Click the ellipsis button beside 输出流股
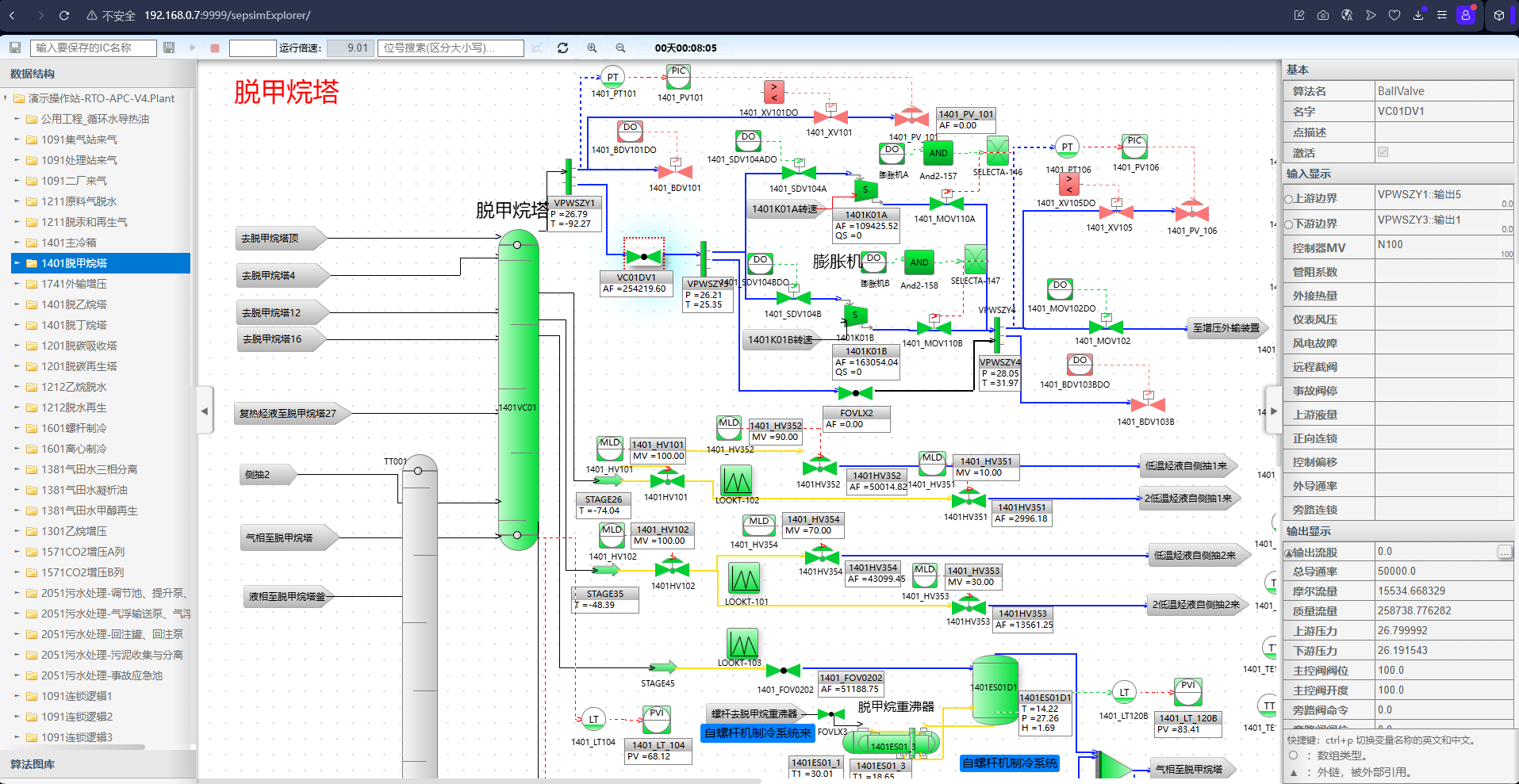Screen dimensions: 1519x784 [1504, 552]
